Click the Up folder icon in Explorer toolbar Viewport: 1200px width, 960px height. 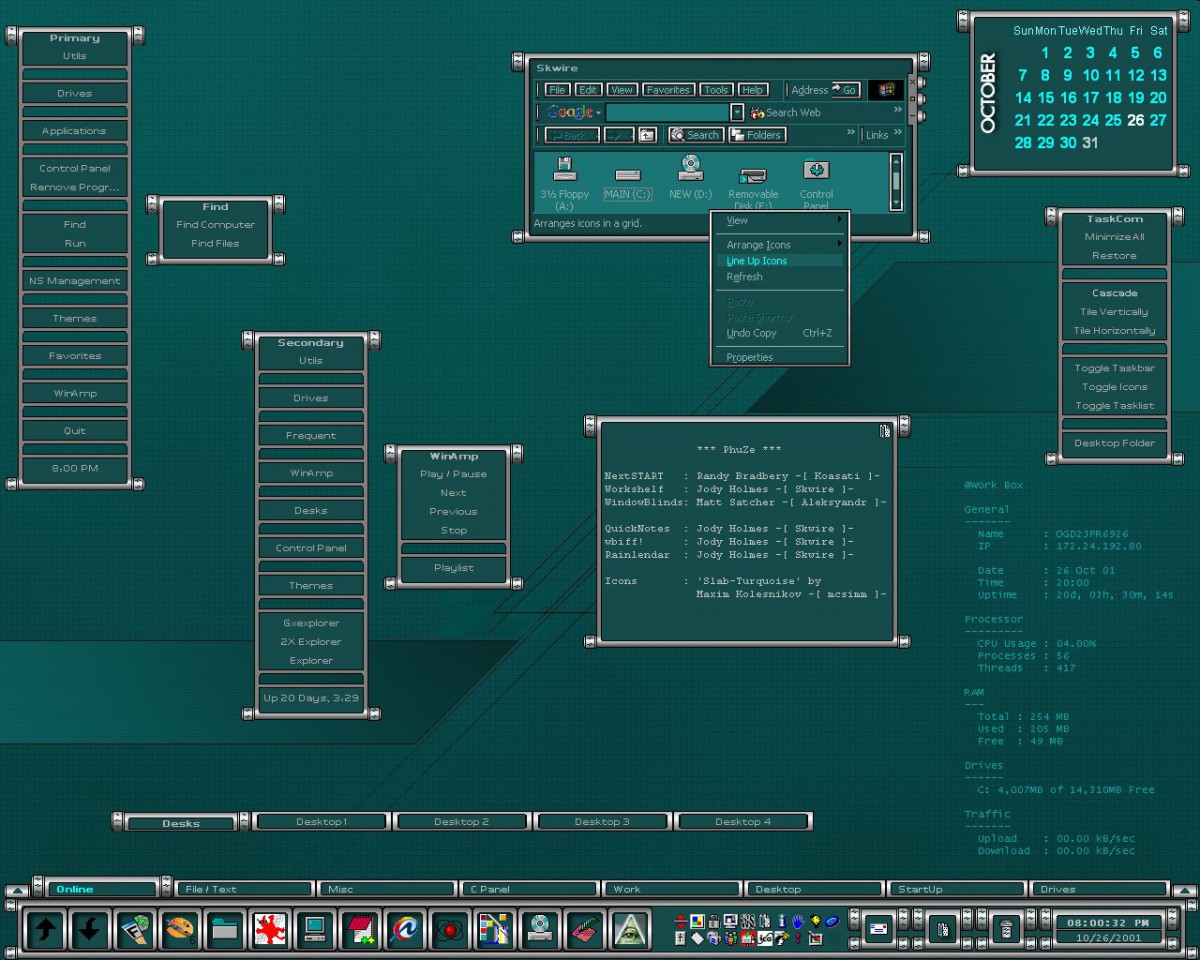(647, 135)
